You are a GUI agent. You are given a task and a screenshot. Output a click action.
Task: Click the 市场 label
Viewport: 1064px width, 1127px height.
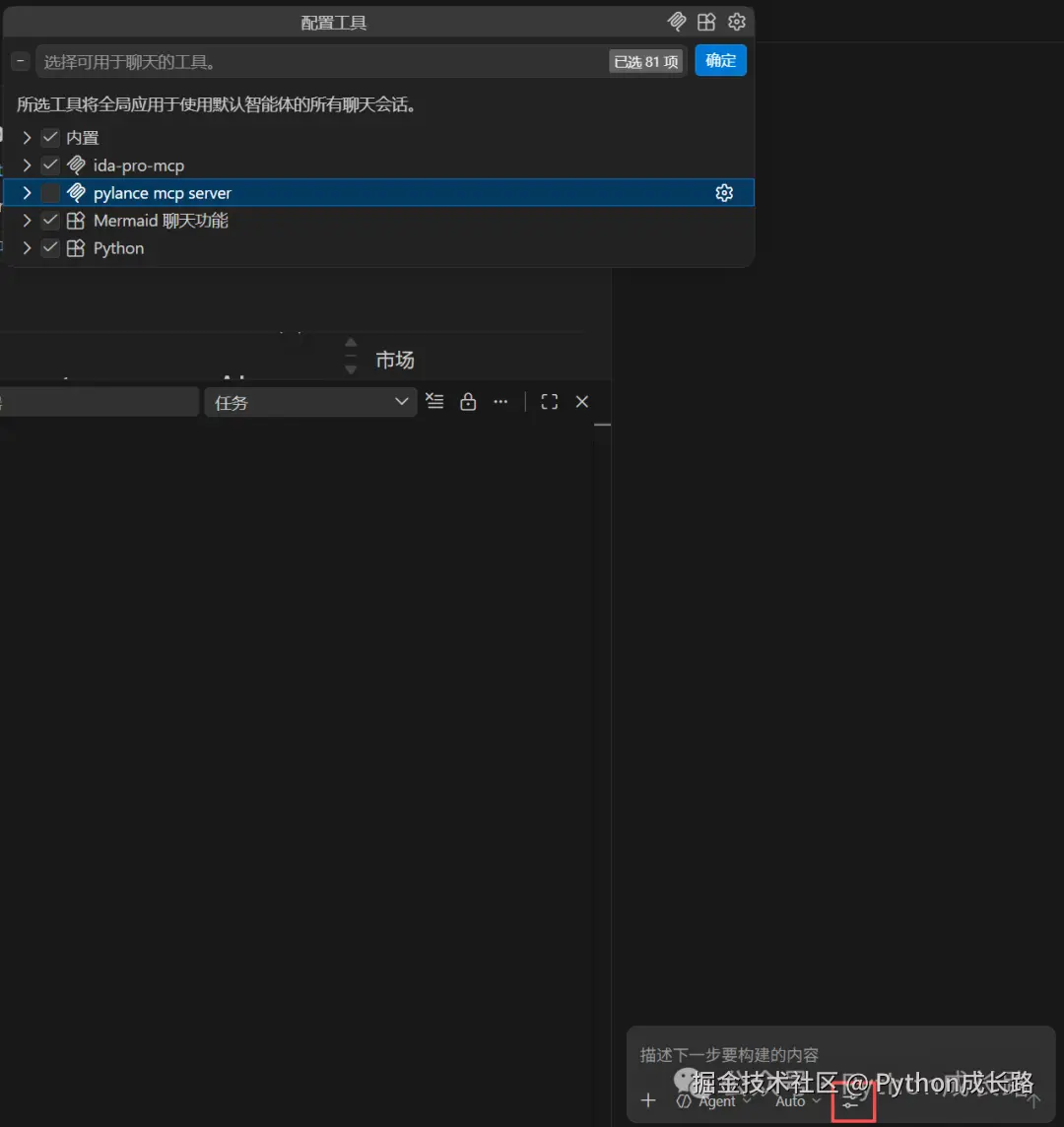[395, 360]
